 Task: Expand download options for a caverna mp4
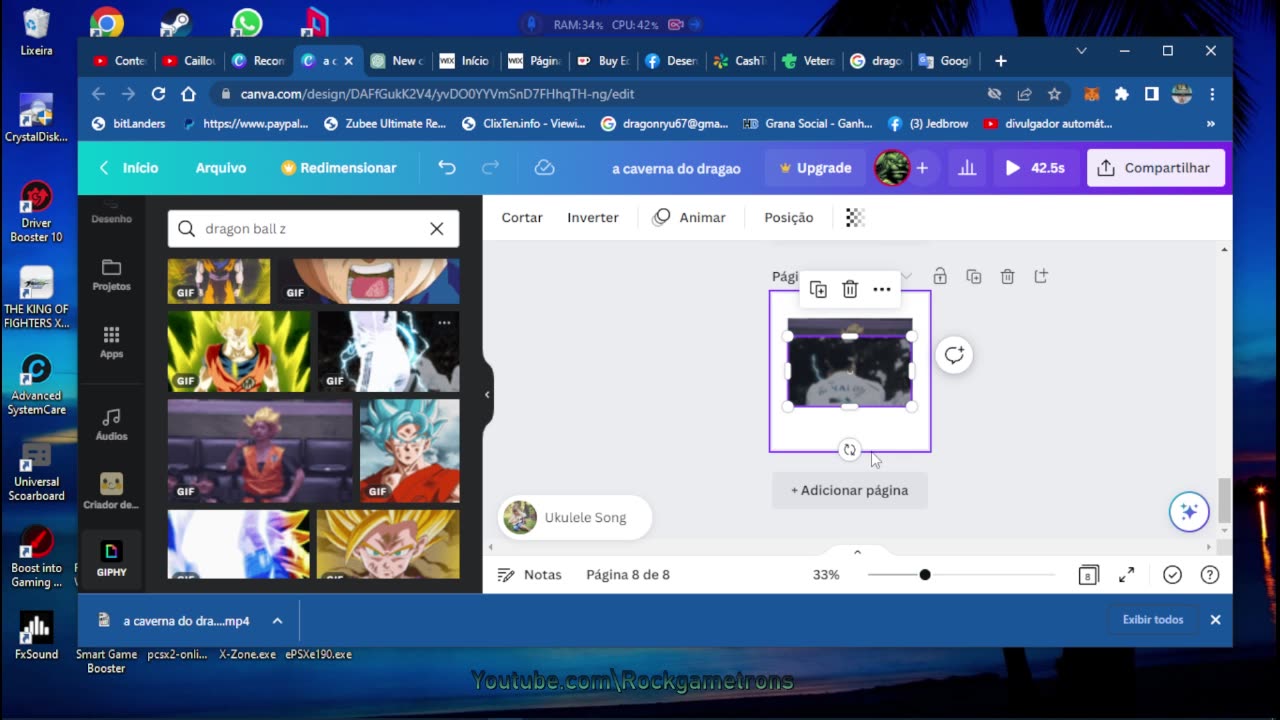tap(277, 621)
